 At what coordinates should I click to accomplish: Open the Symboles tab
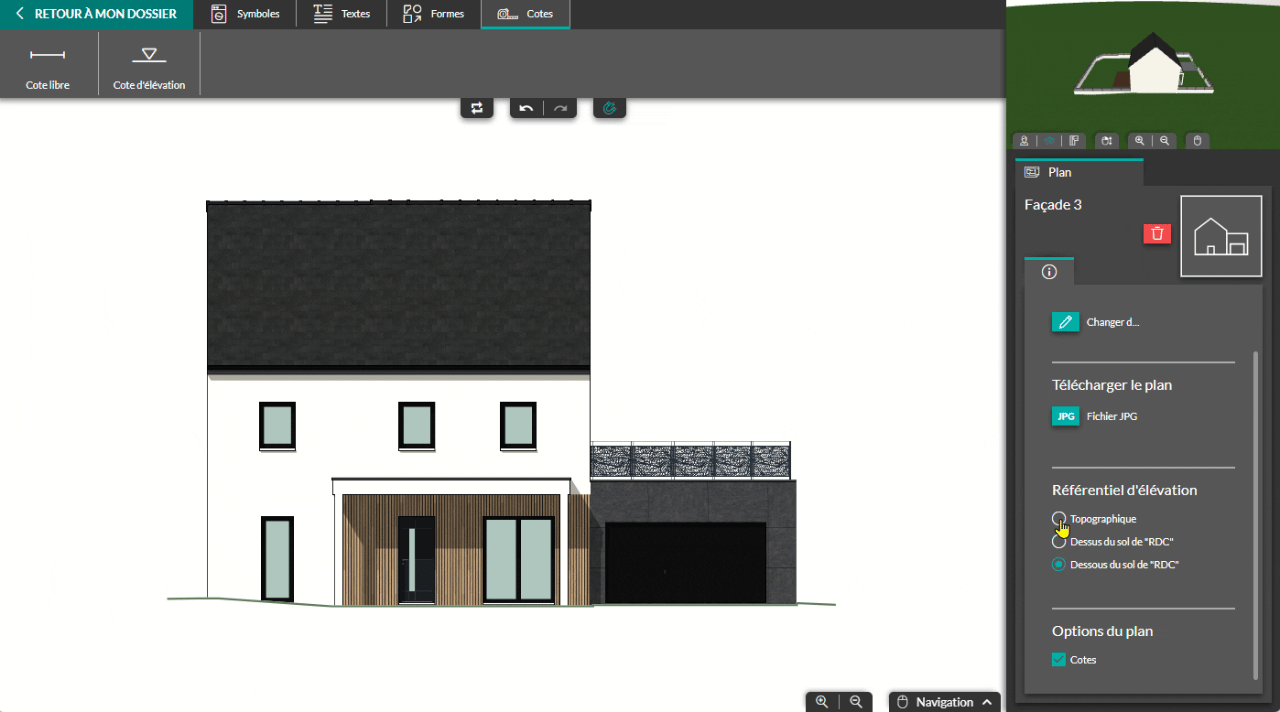tap(246, 14)
